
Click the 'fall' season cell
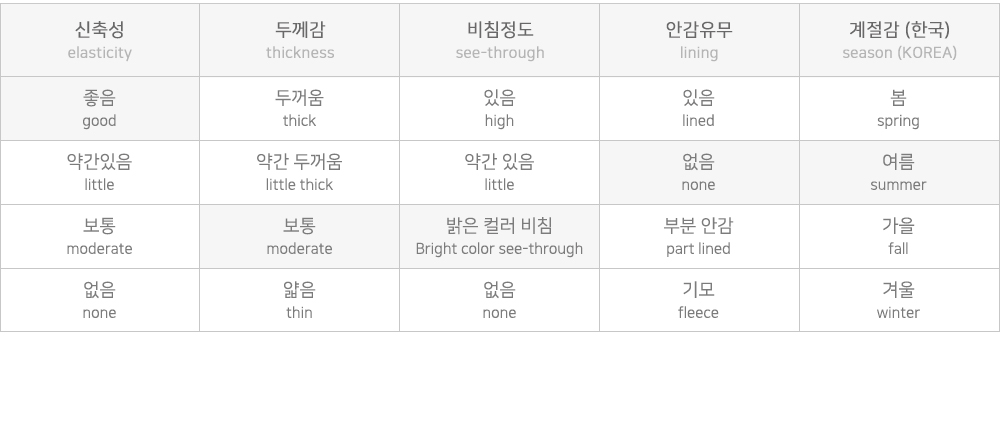pyautogui.click(x=899, y=237)
